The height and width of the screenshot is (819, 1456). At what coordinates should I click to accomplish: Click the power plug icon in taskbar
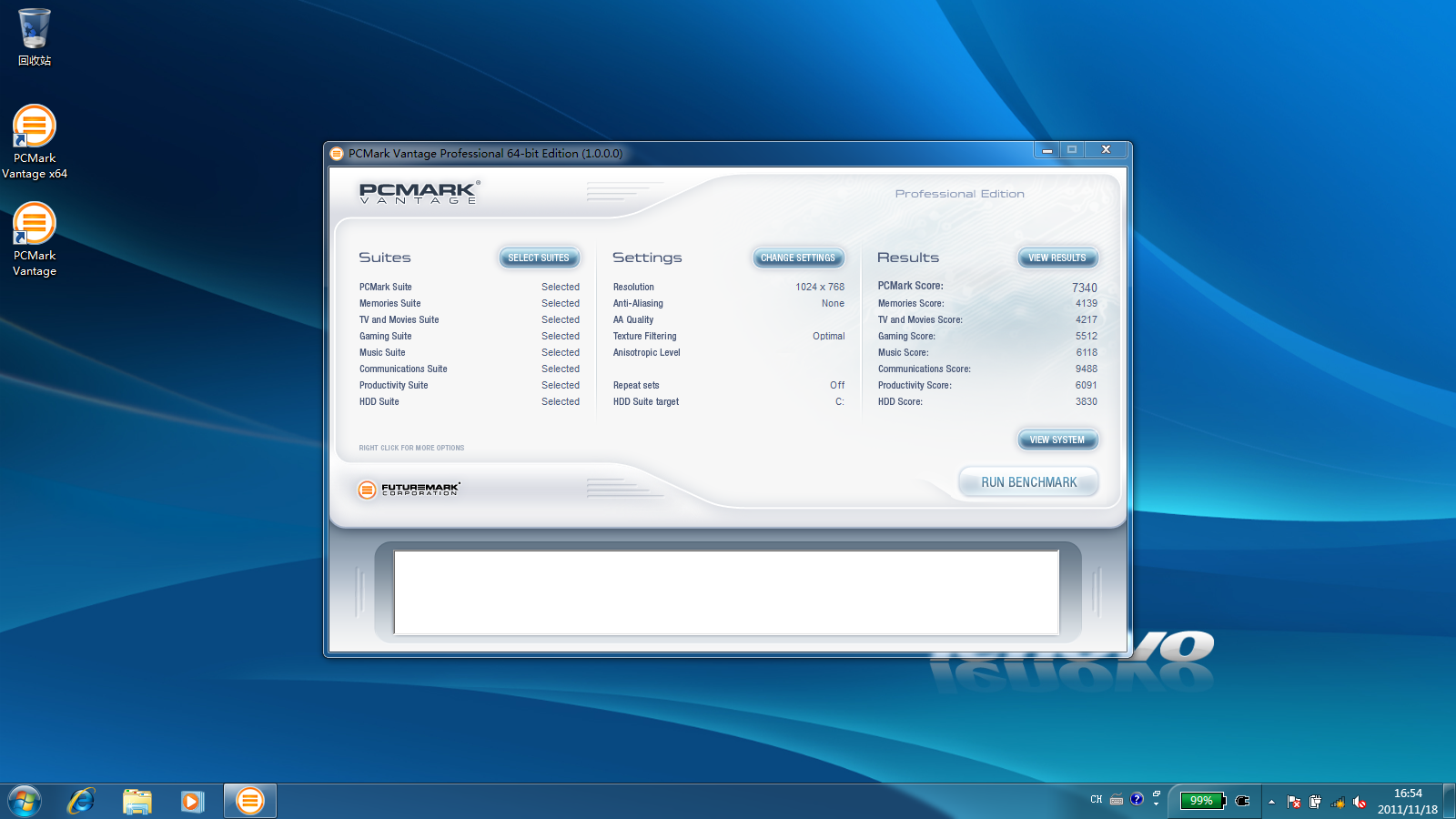1242,801
